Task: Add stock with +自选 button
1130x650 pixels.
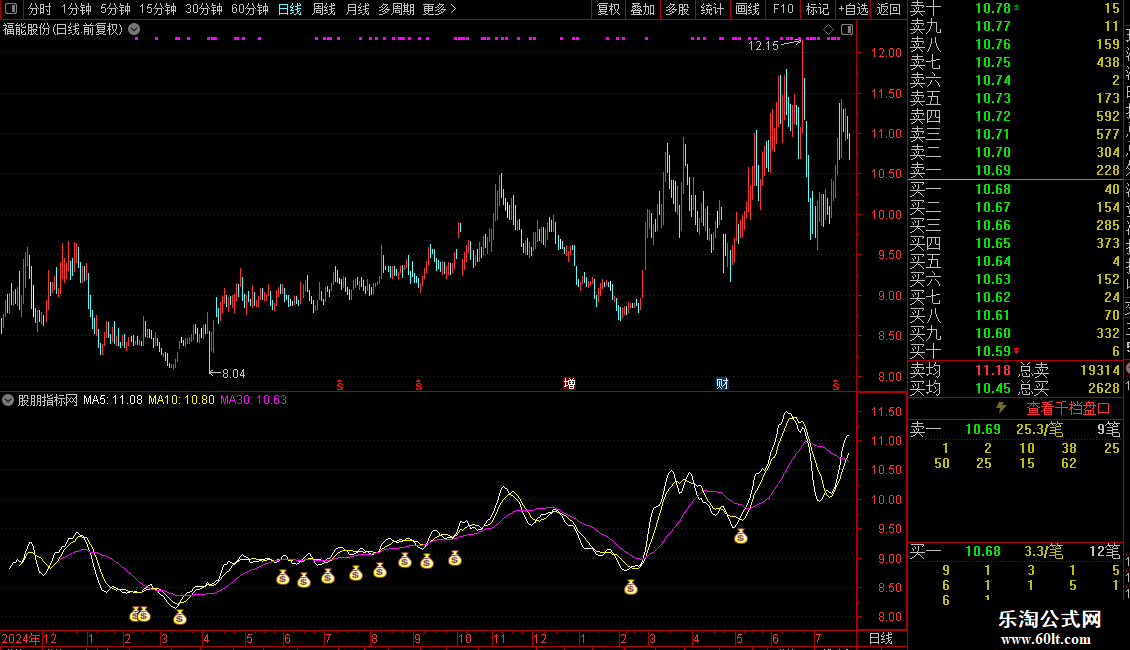Action: click(x=854, y=9)
